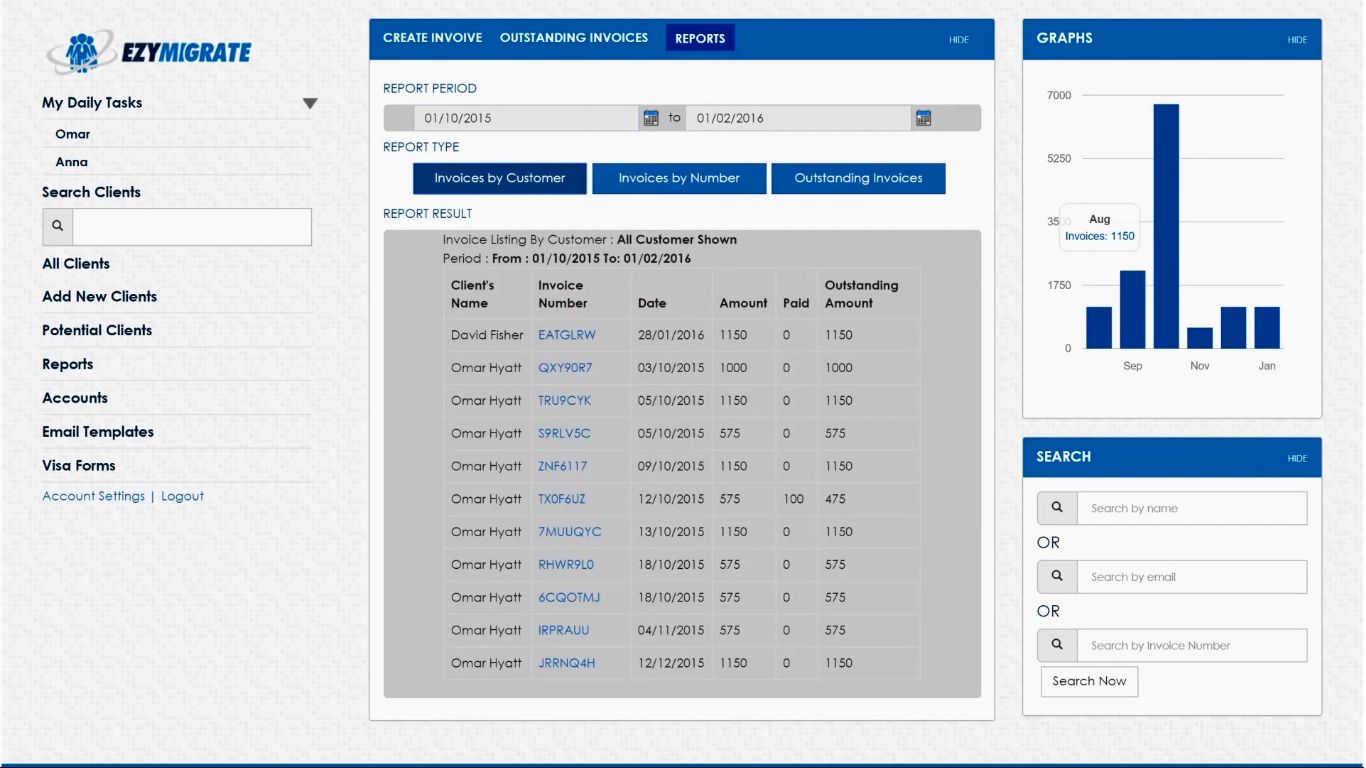Open the end date calendar picker icon
Image resolution: width=1366 pixels, height=768 pixels.
coord(923,118)
